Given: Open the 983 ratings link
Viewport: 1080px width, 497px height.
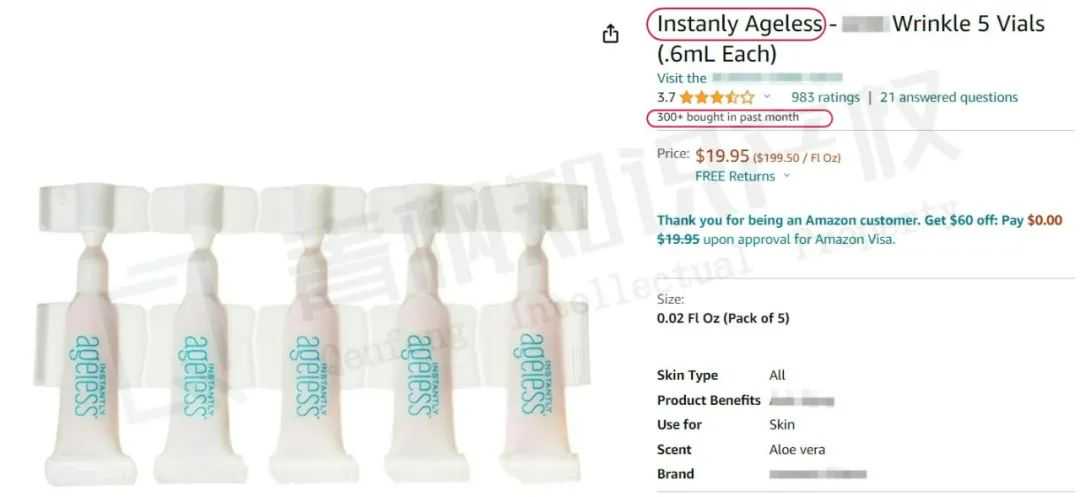Looking at the screenshot, I should (x=825, y=98).
